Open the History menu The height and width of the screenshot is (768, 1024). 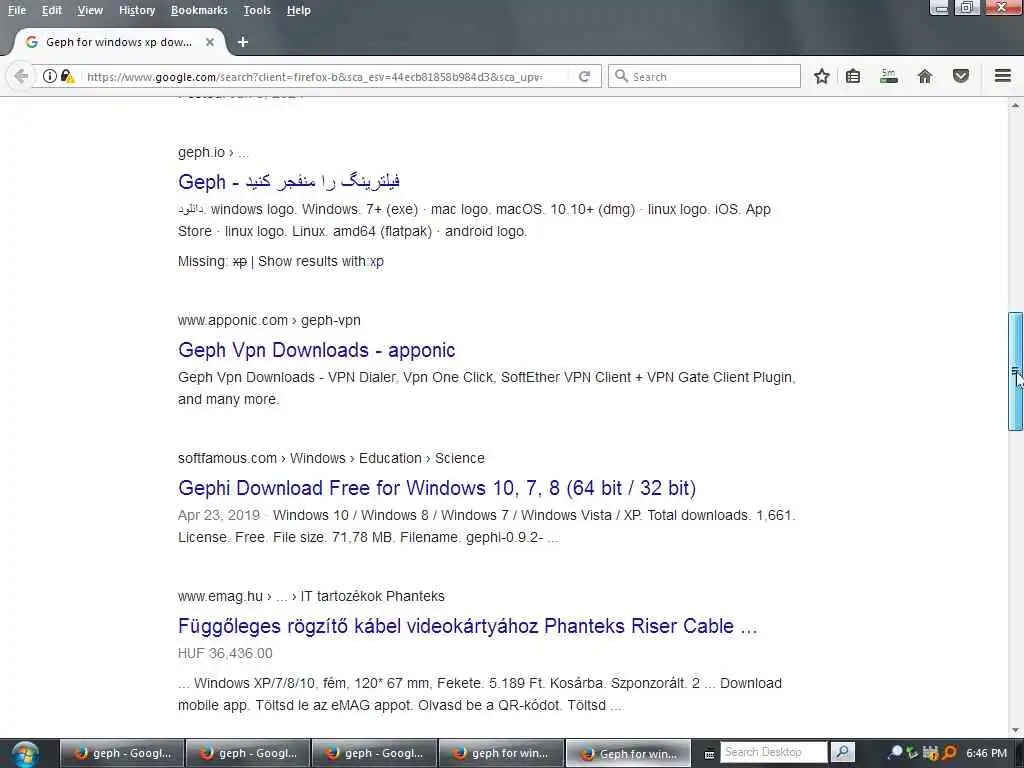click(137, 10)
